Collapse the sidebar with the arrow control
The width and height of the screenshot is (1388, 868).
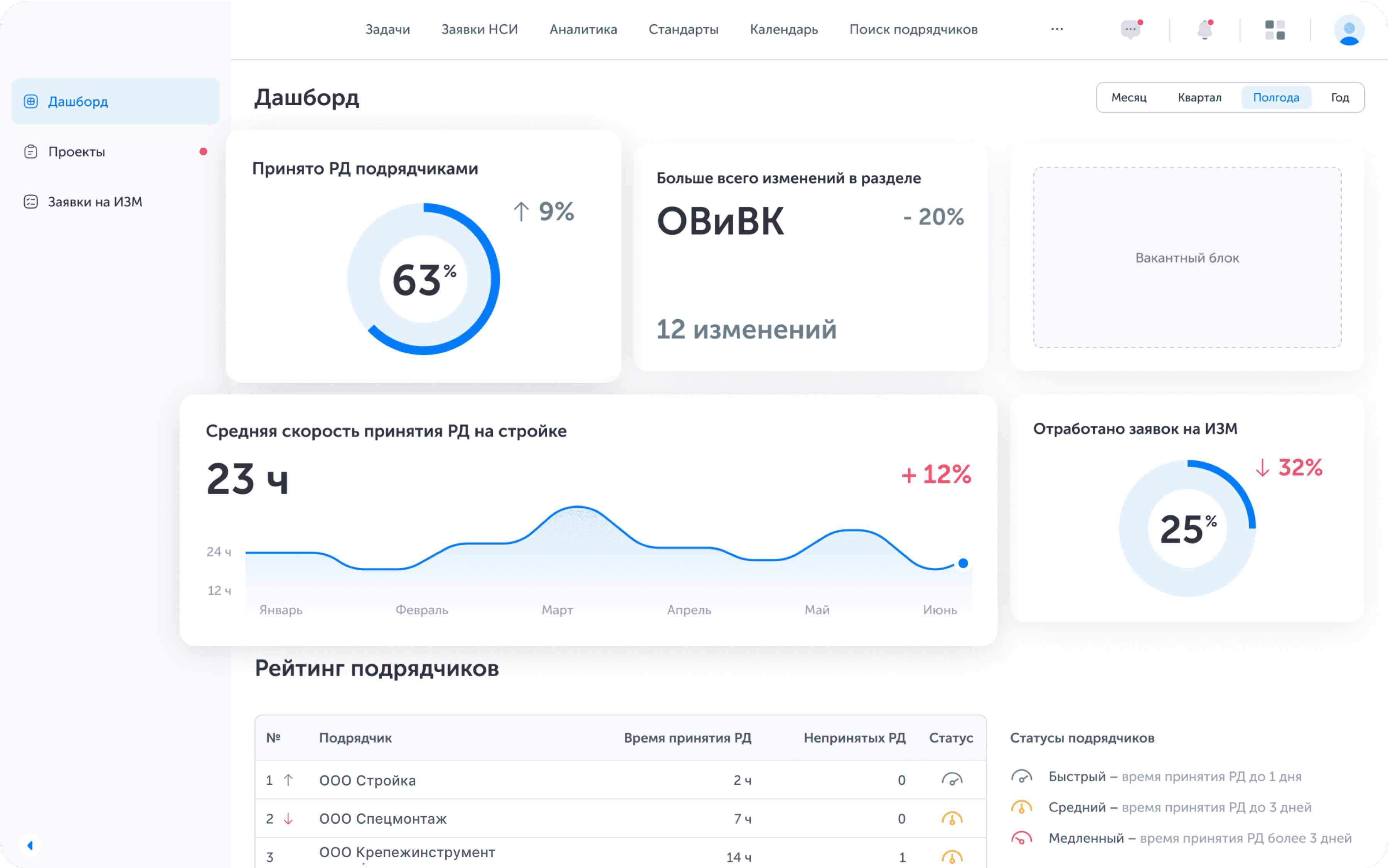[30, 845]
